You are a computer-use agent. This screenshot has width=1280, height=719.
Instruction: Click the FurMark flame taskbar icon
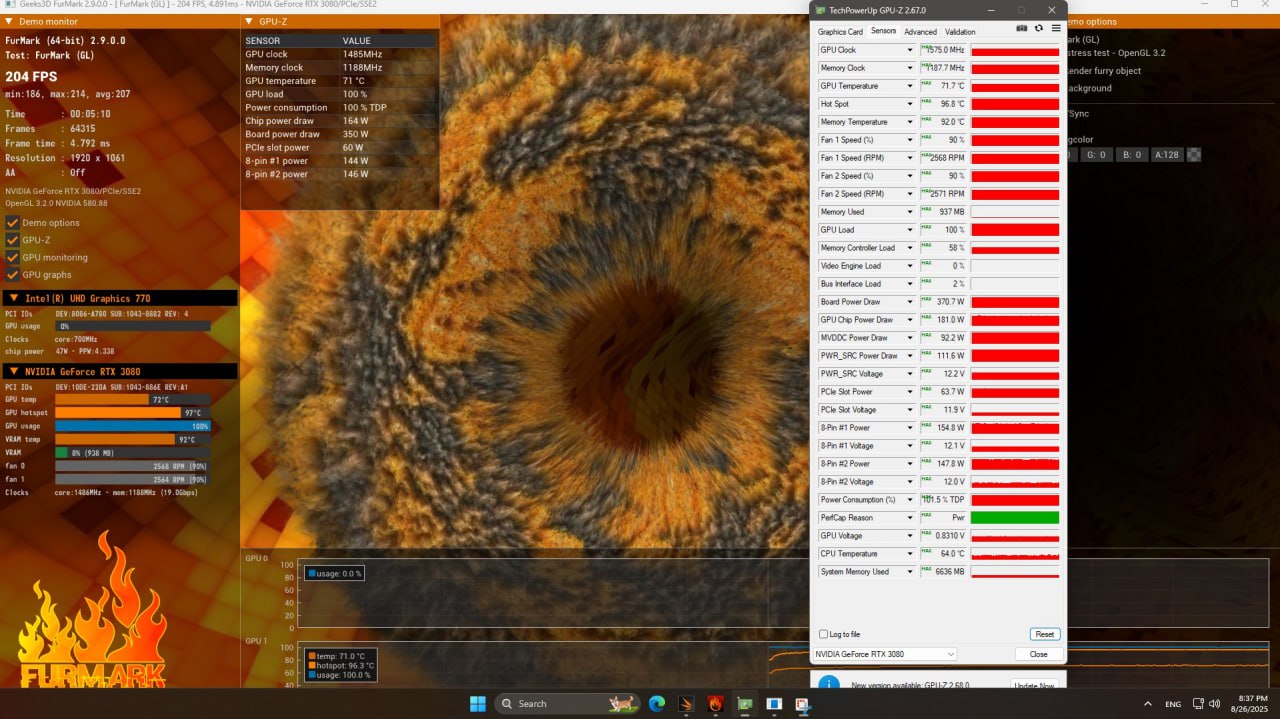[715, 703]
